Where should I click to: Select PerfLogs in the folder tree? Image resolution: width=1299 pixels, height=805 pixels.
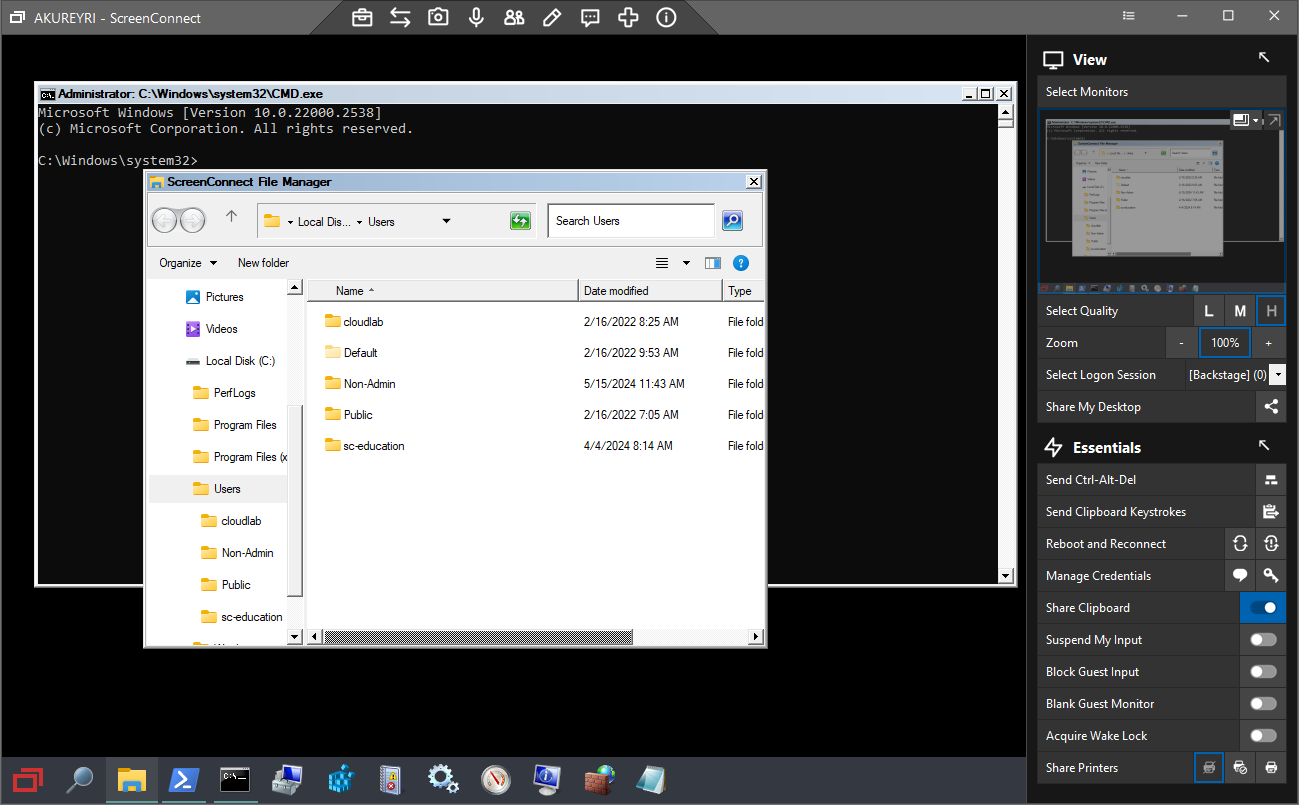click(225, 393)
